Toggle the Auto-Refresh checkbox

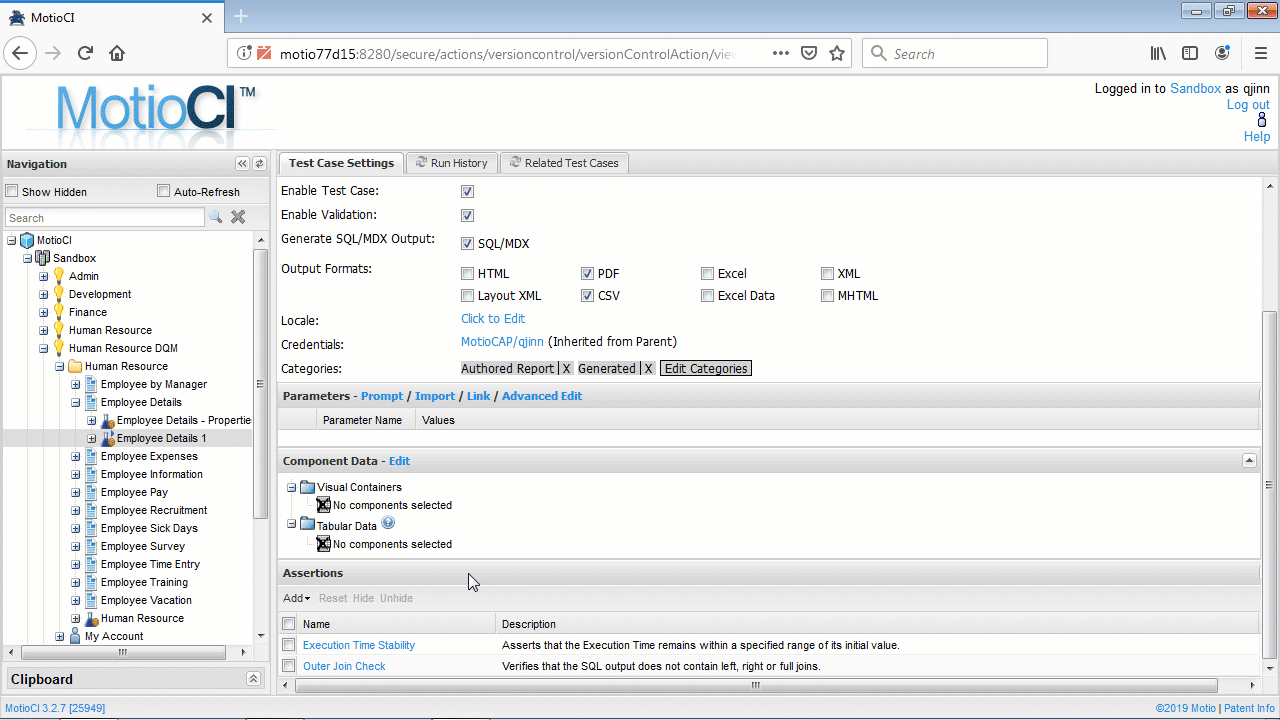pos(164,191)
